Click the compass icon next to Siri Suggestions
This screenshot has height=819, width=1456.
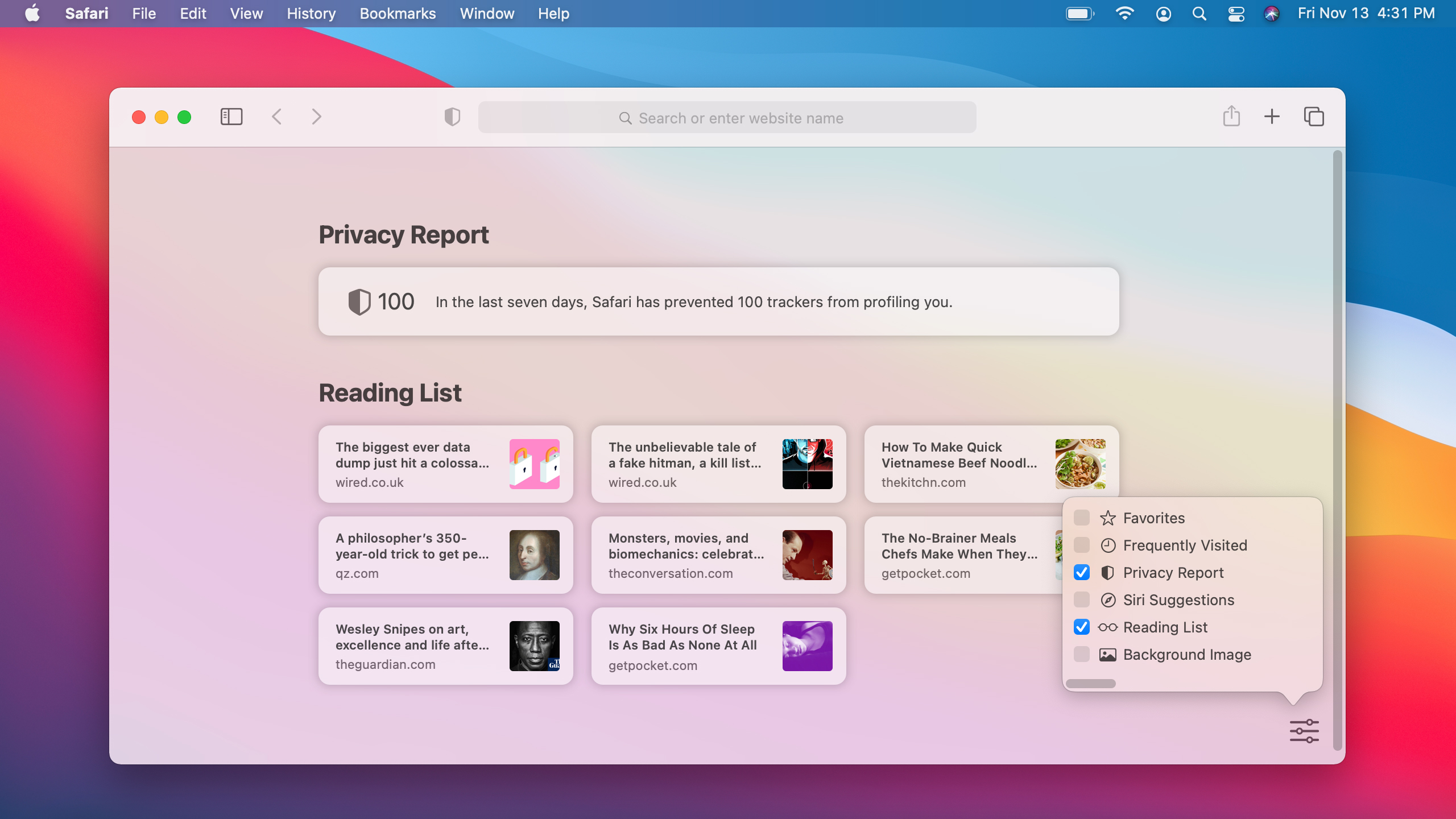coord(1107,600)
